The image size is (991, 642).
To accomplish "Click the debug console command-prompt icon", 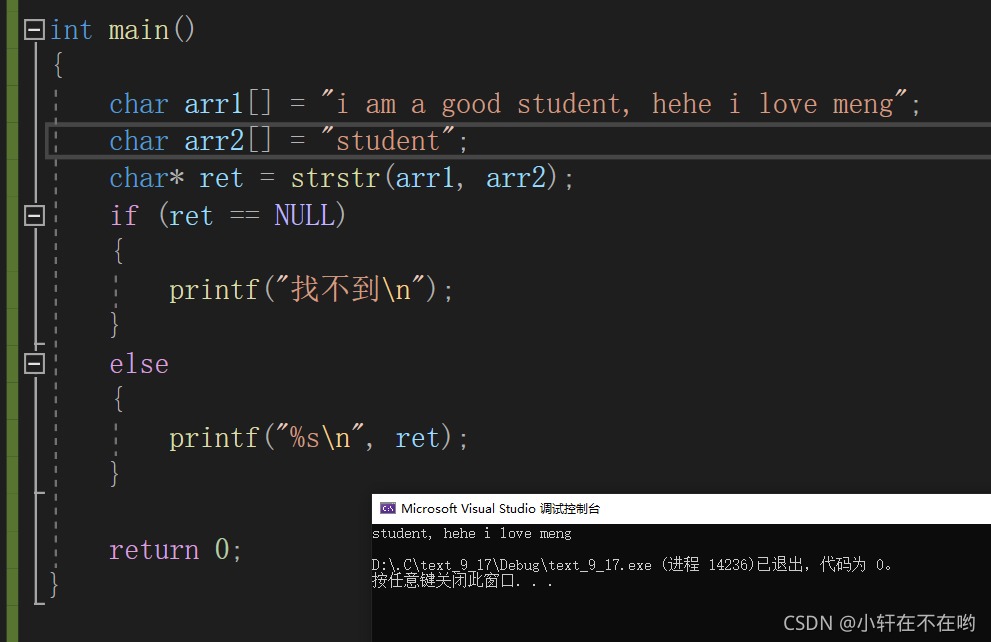I will [388, 508].
